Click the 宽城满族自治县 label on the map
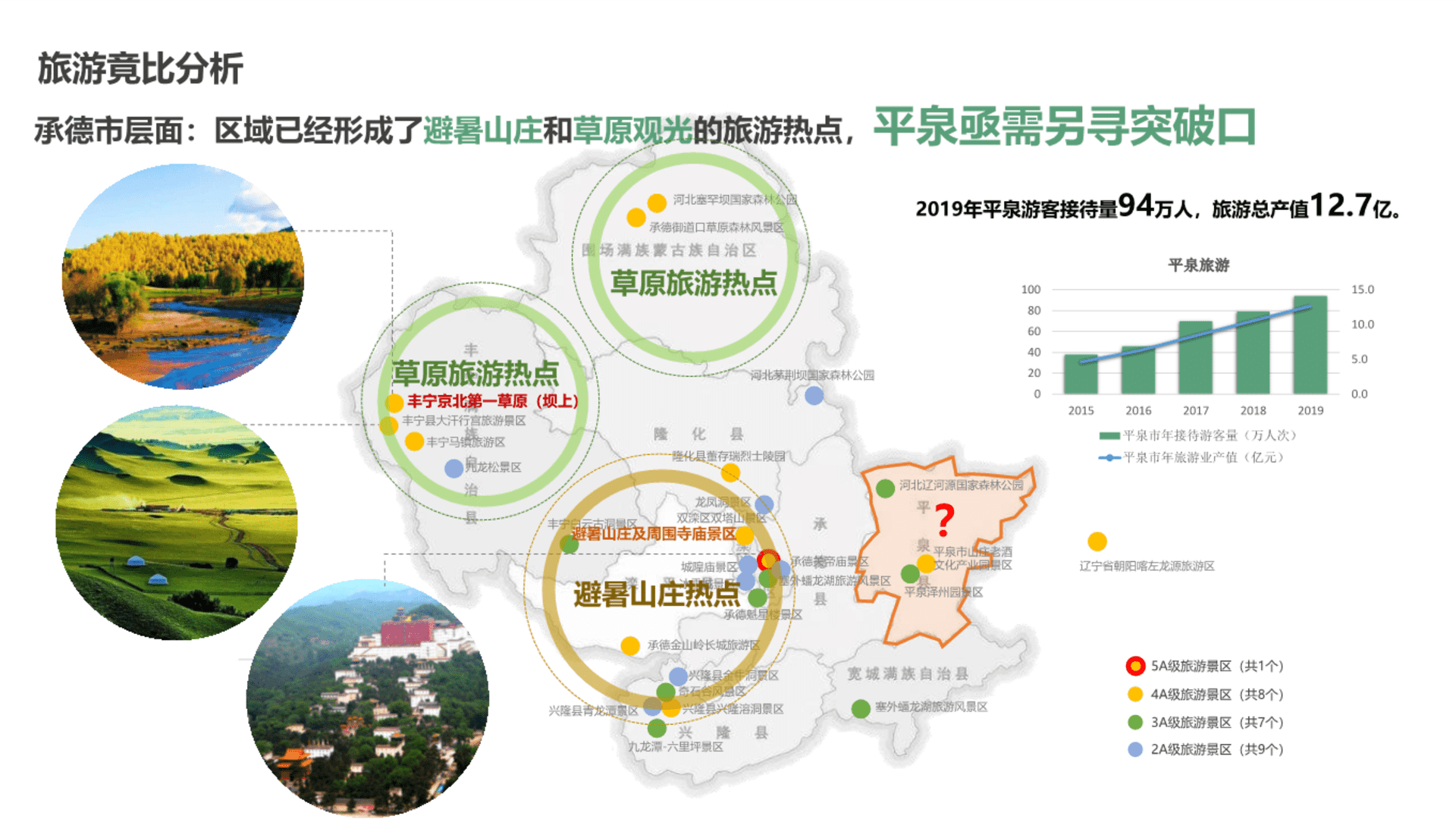The image size is (1456, 819). [x=908, y=673]
